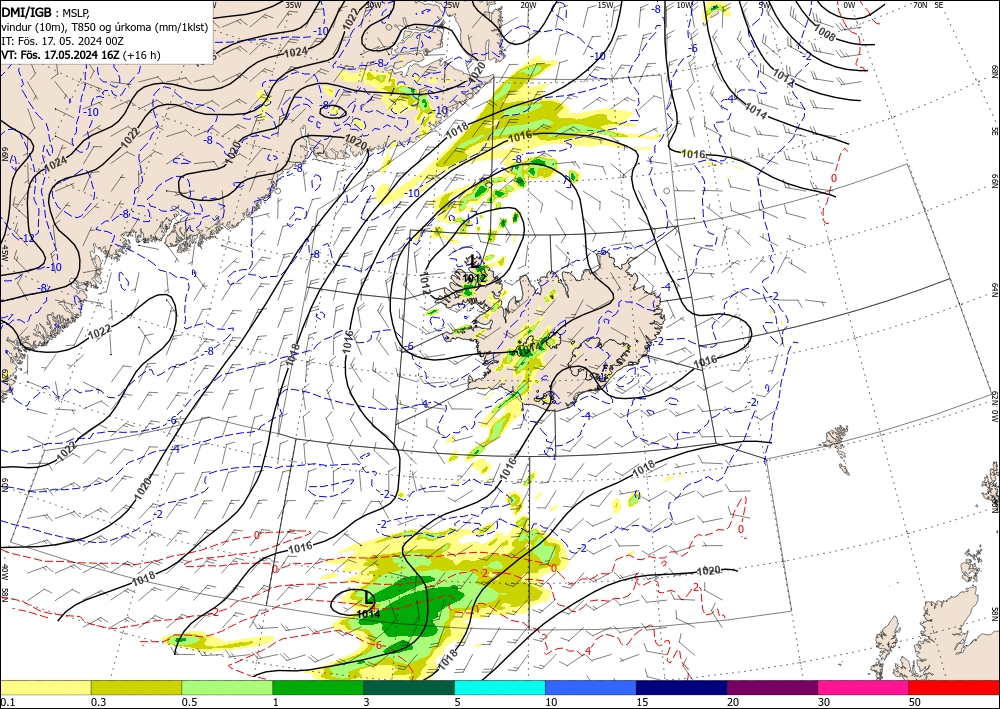Image resolution: width=1000 pixels, height=709 pixels.
Task: Click the '15W' longitude label
Action: coord(605,4)
